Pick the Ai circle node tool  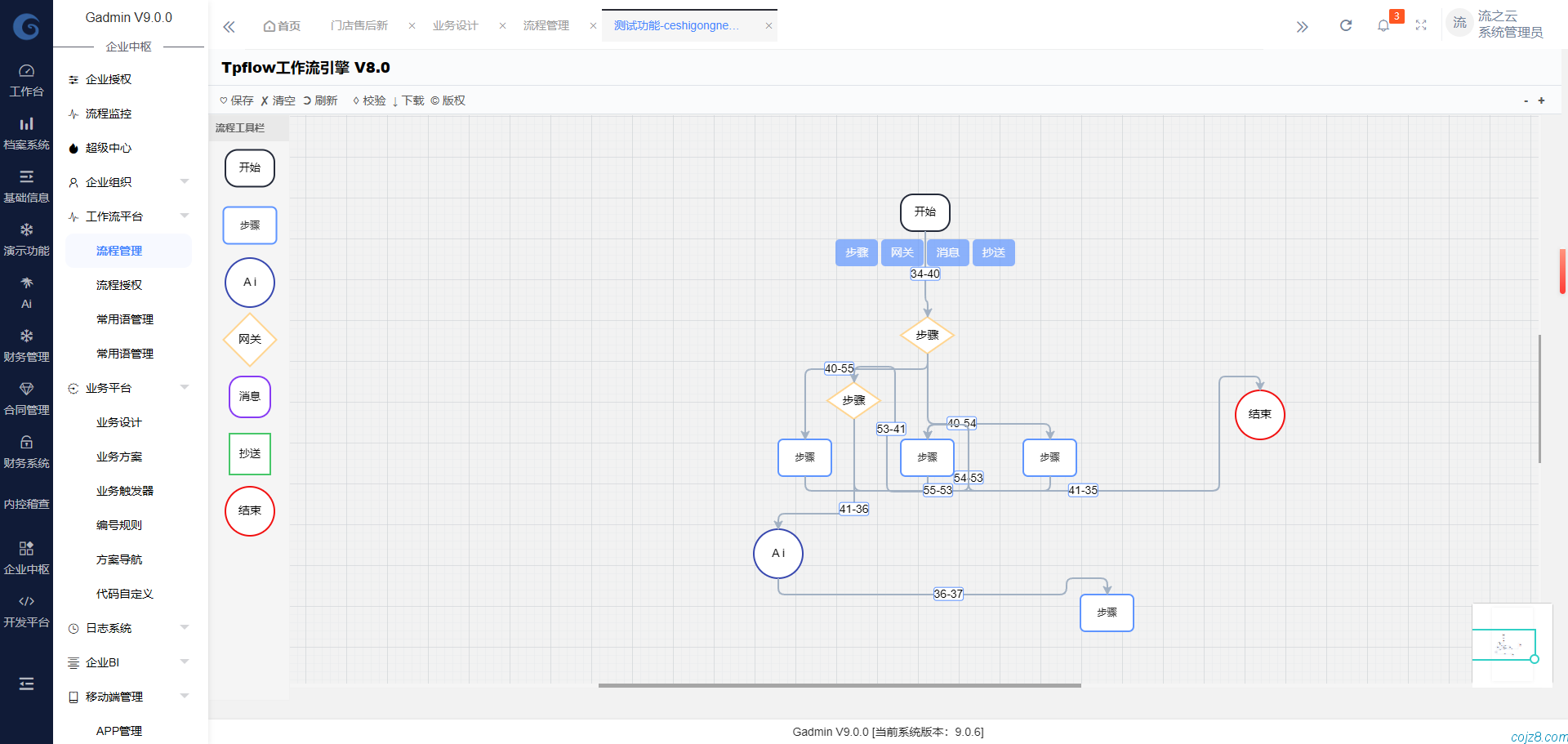point(249,283)
